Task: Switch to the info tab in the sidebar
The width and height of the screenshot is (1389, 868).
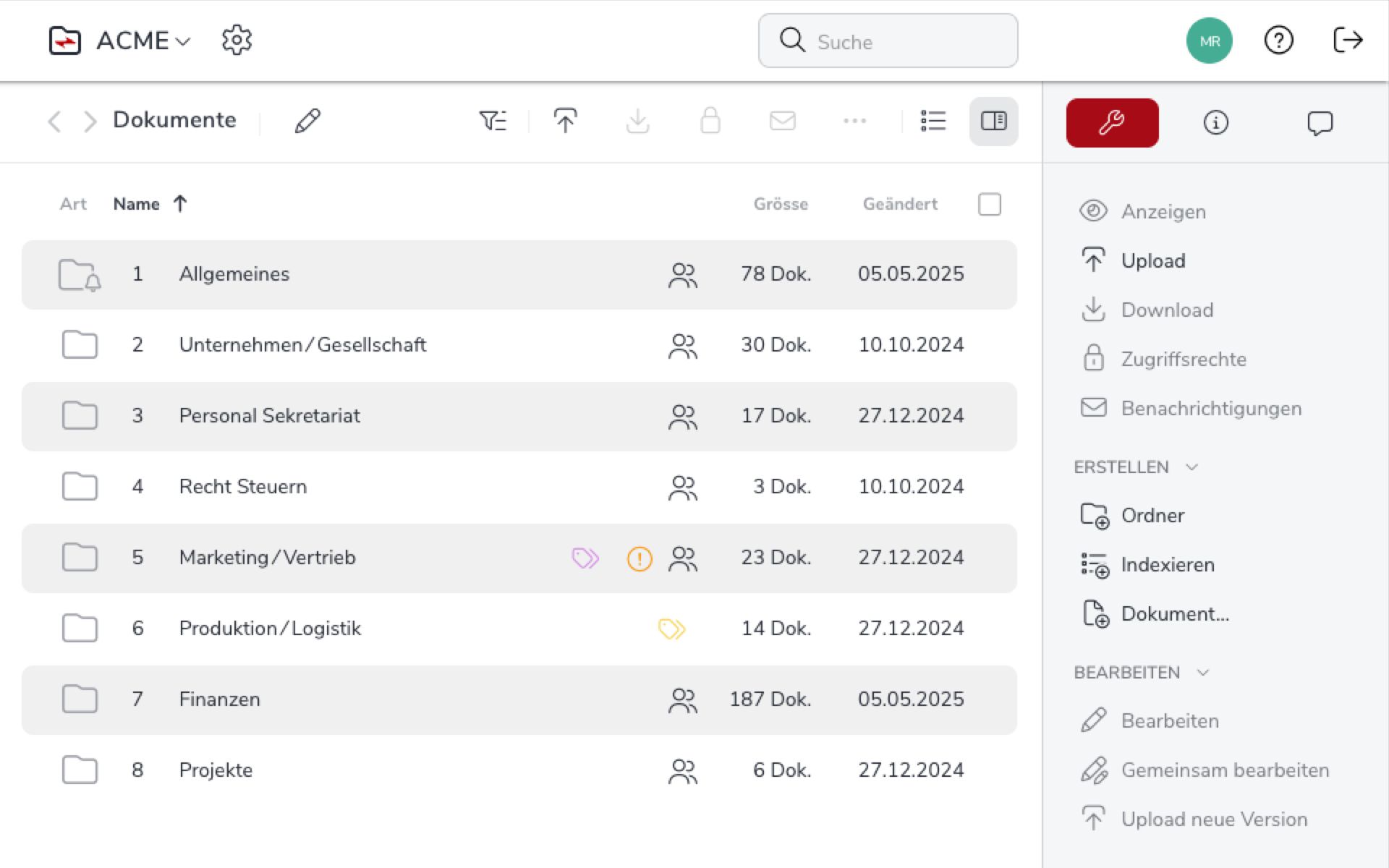Action: (x=1215, y=123)
